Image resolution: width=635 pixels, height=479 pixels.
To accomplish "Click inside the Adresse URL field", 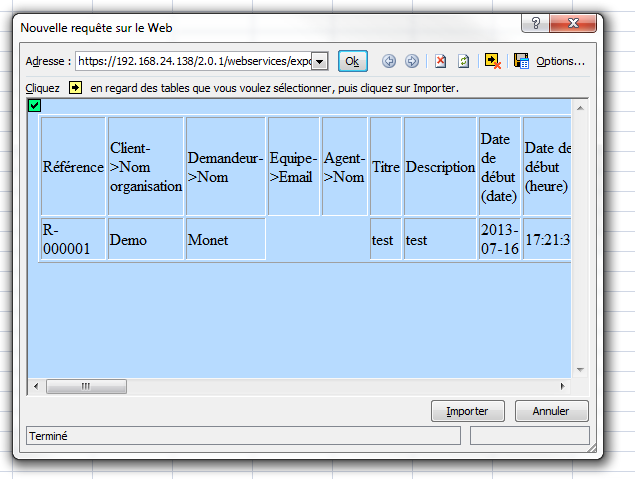I will click(194, 62).
